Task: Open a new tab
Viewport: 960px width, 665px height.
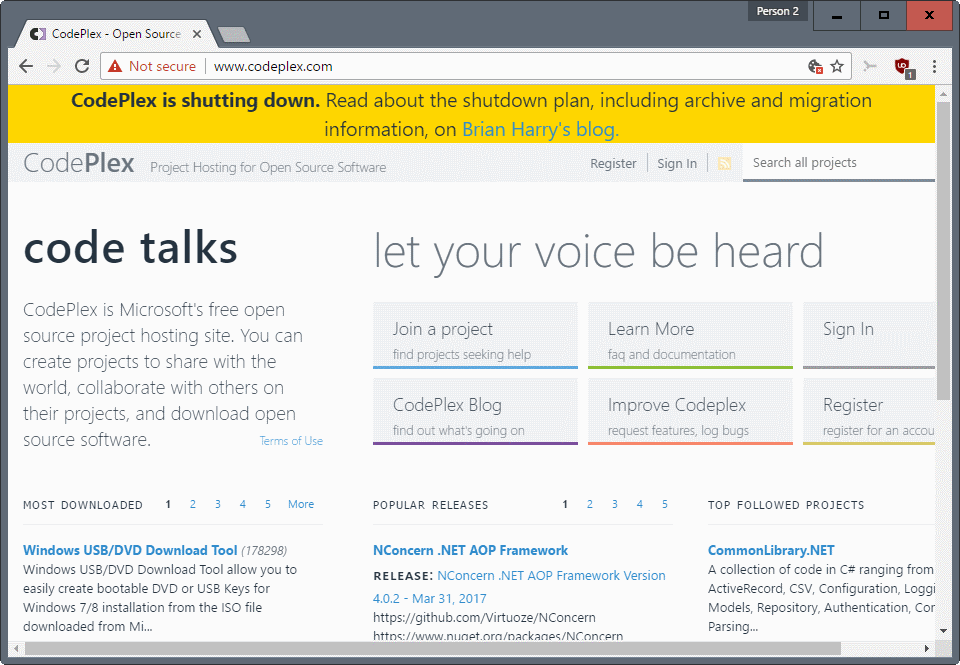Action: (x=234, y=35)
